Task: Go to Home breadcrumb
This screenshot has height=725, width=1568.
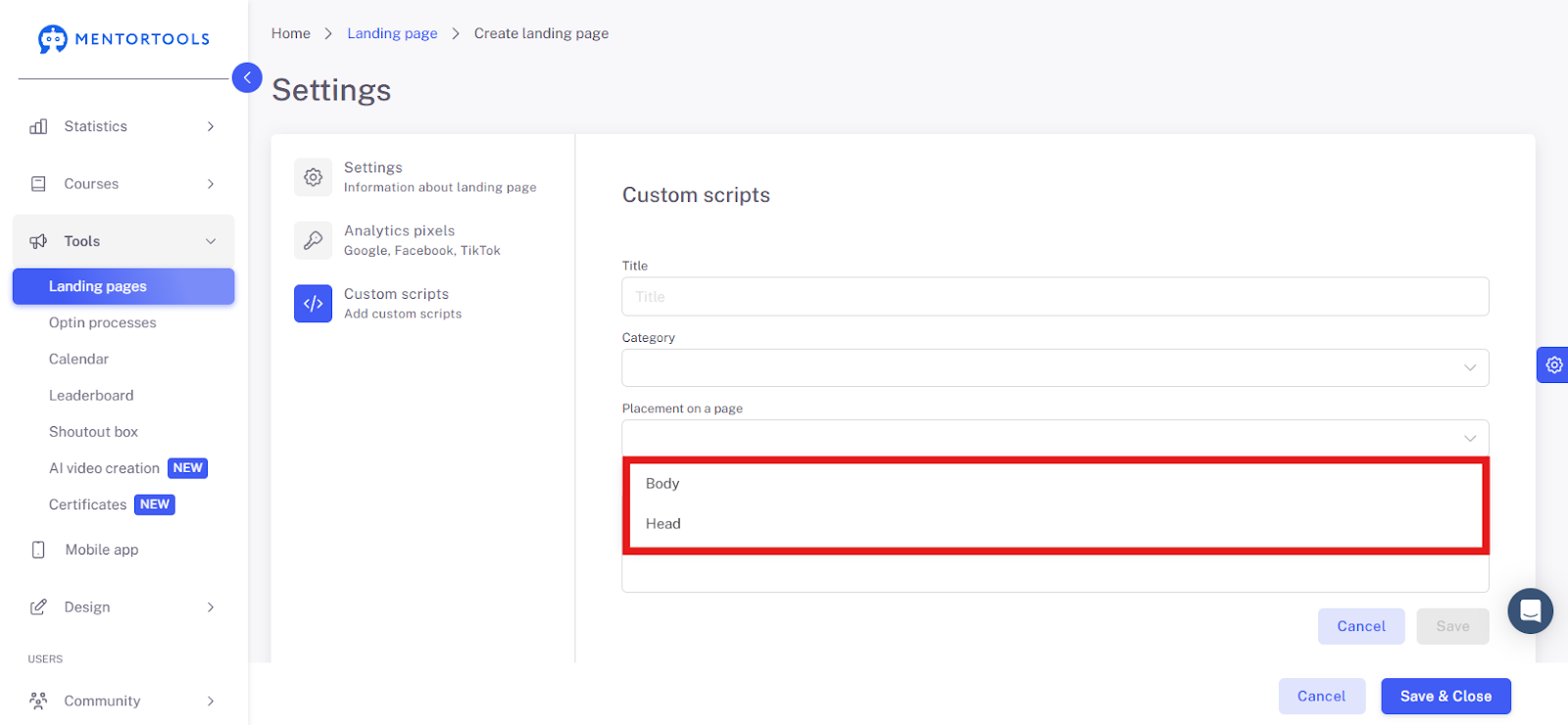Action: coord(291,33)
